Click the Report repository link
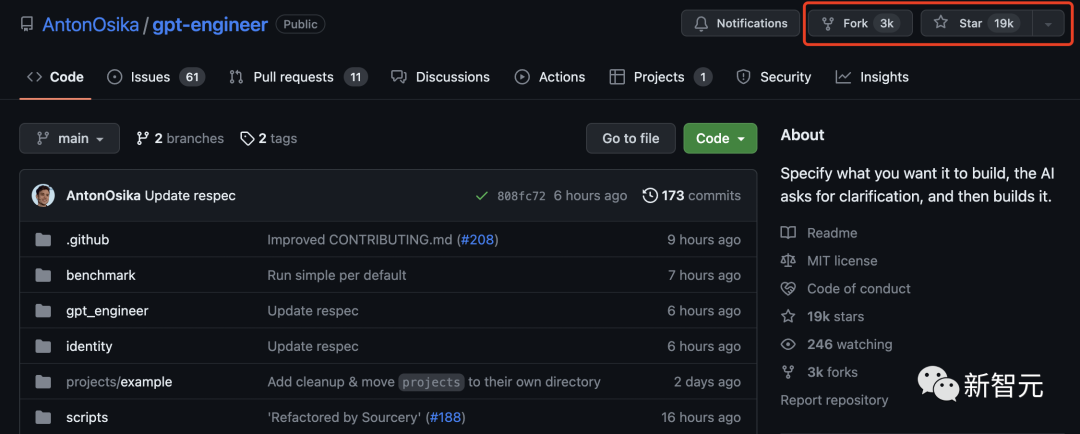The height and width of the screenshot is (434, 1080). coord(834,400)
